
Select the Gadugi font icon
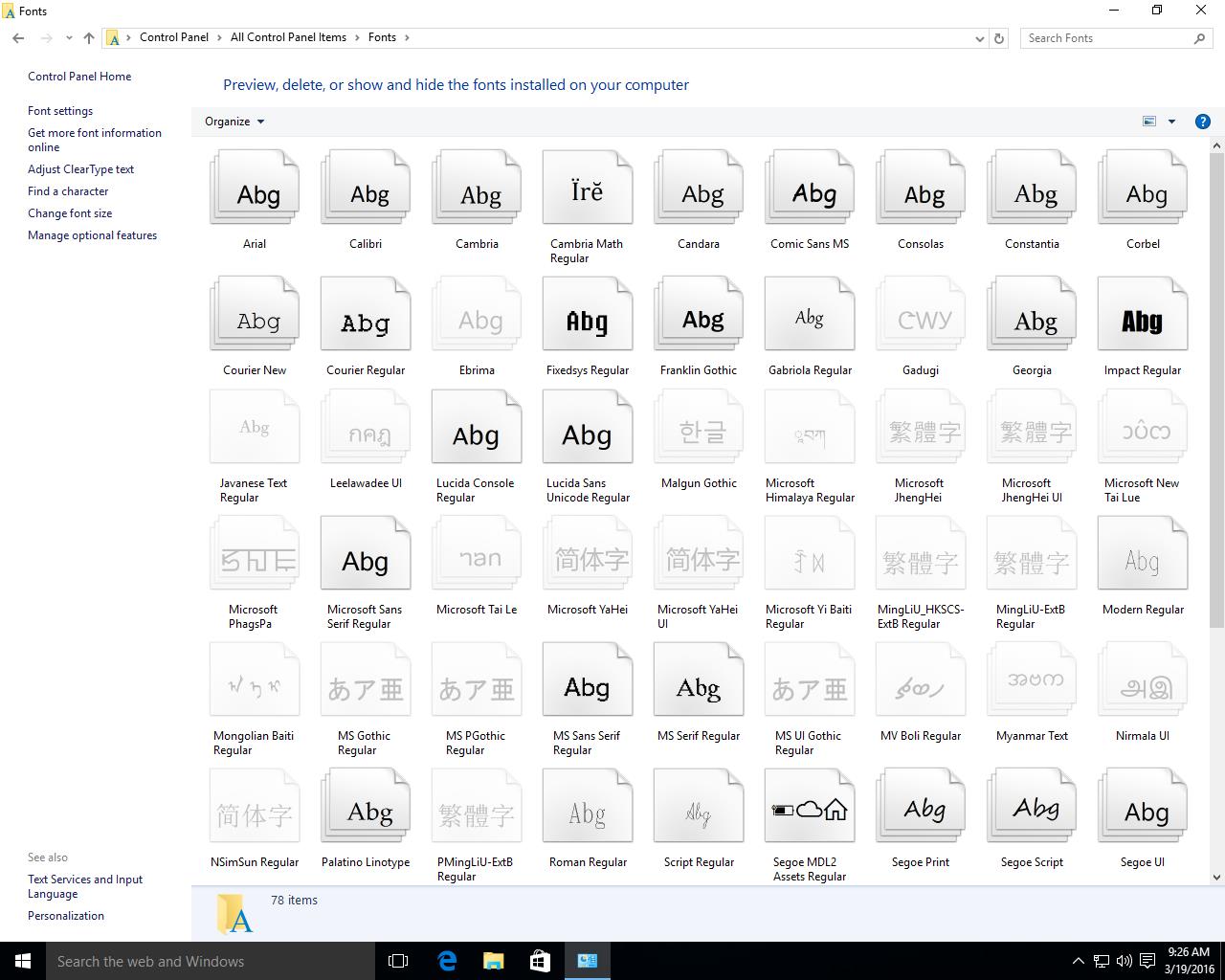coord(921,314)
